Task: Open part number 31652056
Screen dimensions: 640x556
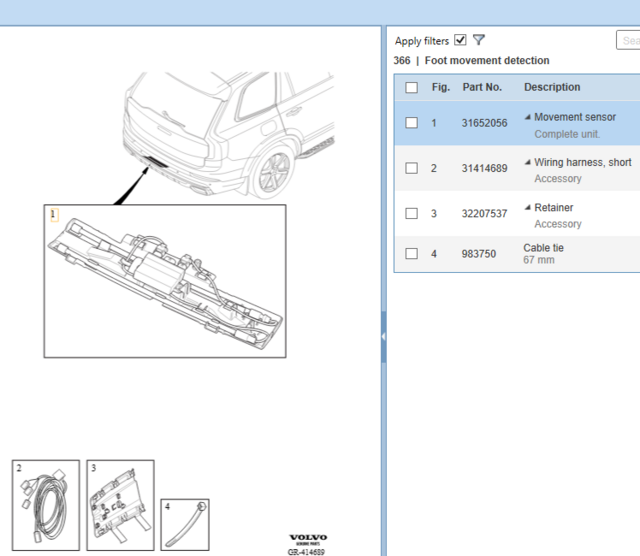Action: pos(484,123)
